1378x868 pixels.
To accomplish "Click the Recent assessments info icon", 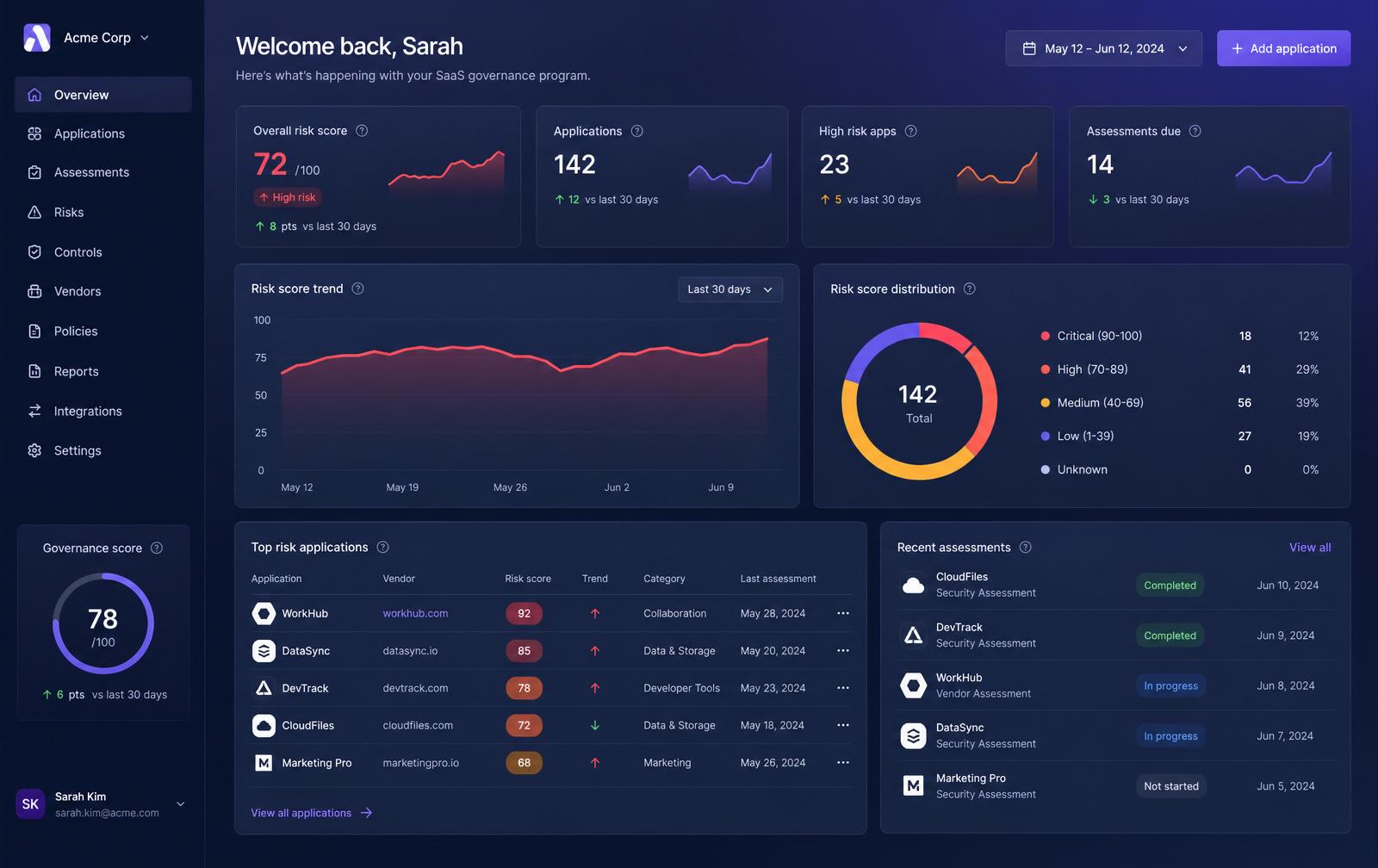I will tap(1026, 547).
